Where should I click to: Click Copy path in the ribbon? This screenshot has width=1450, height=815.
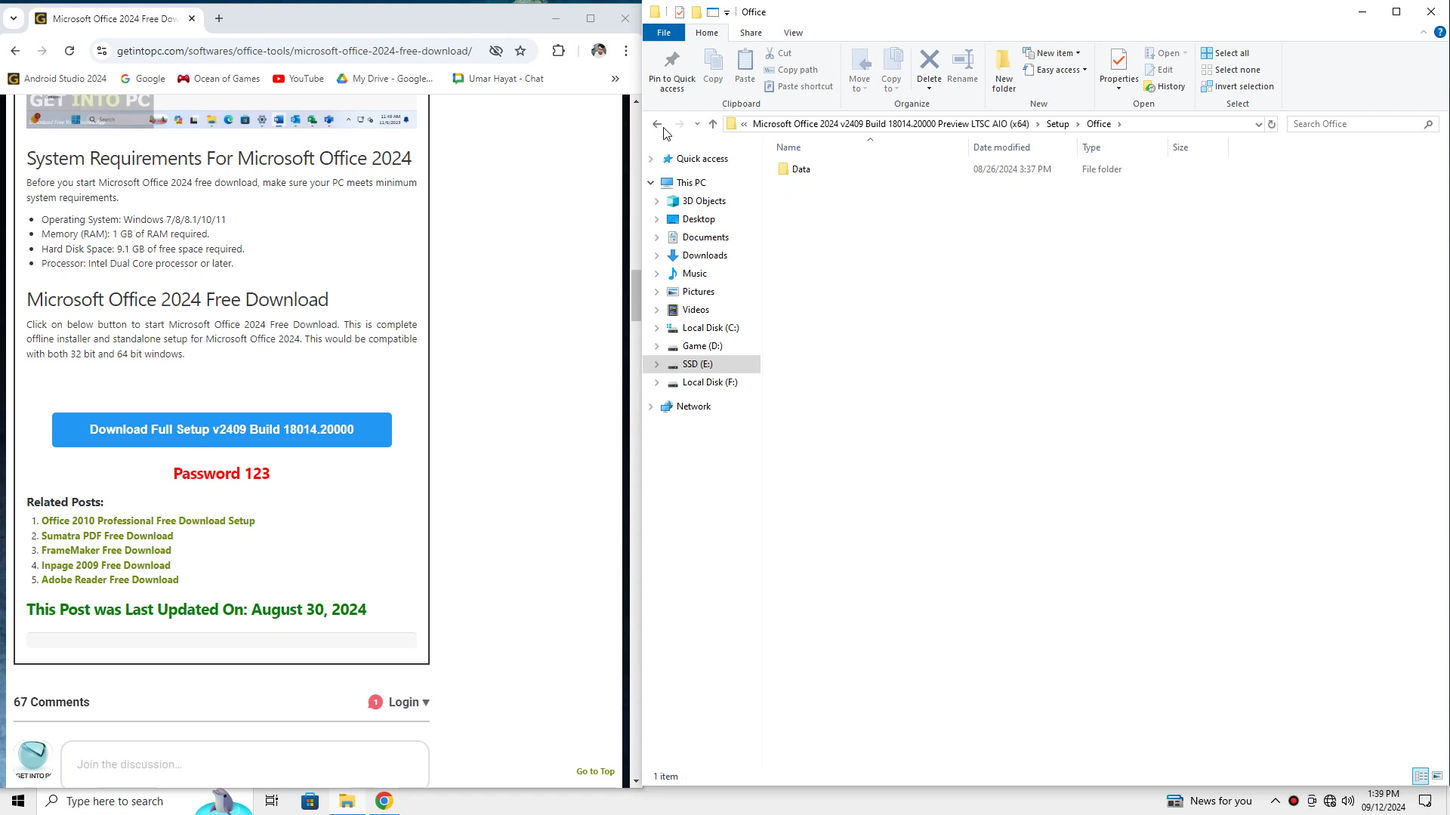click(x=791, y=70)
